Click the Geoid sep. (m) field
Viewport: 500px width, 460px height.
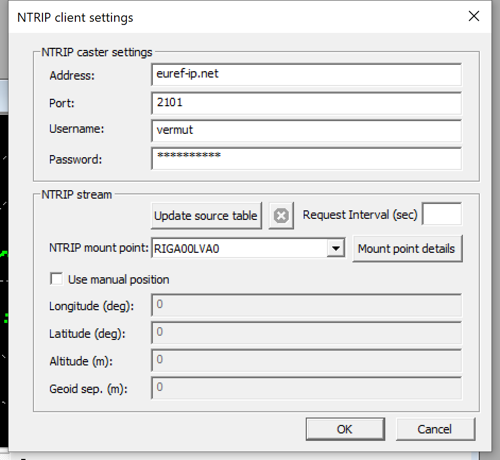pos(306,388)
